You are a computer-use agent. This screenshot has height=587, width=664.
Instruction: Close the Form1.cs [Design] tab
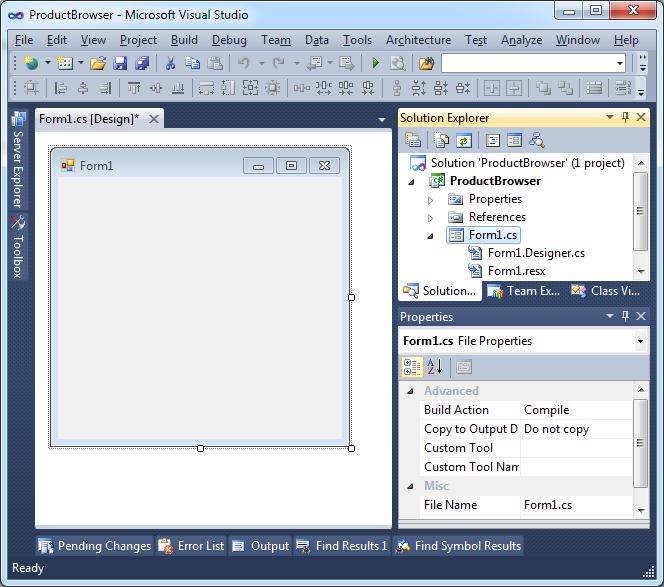click(154, 119)
